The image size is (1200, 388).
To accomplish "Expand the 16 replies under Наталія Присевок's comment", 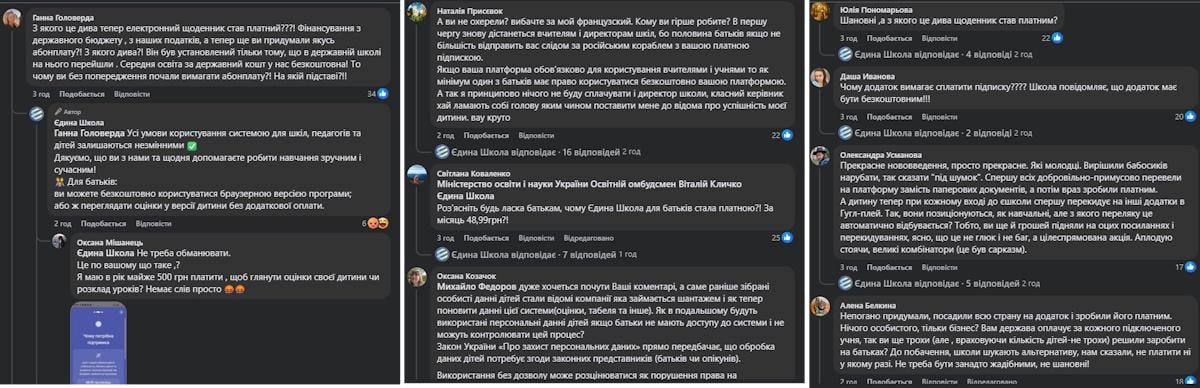I will tap(530, 152).
